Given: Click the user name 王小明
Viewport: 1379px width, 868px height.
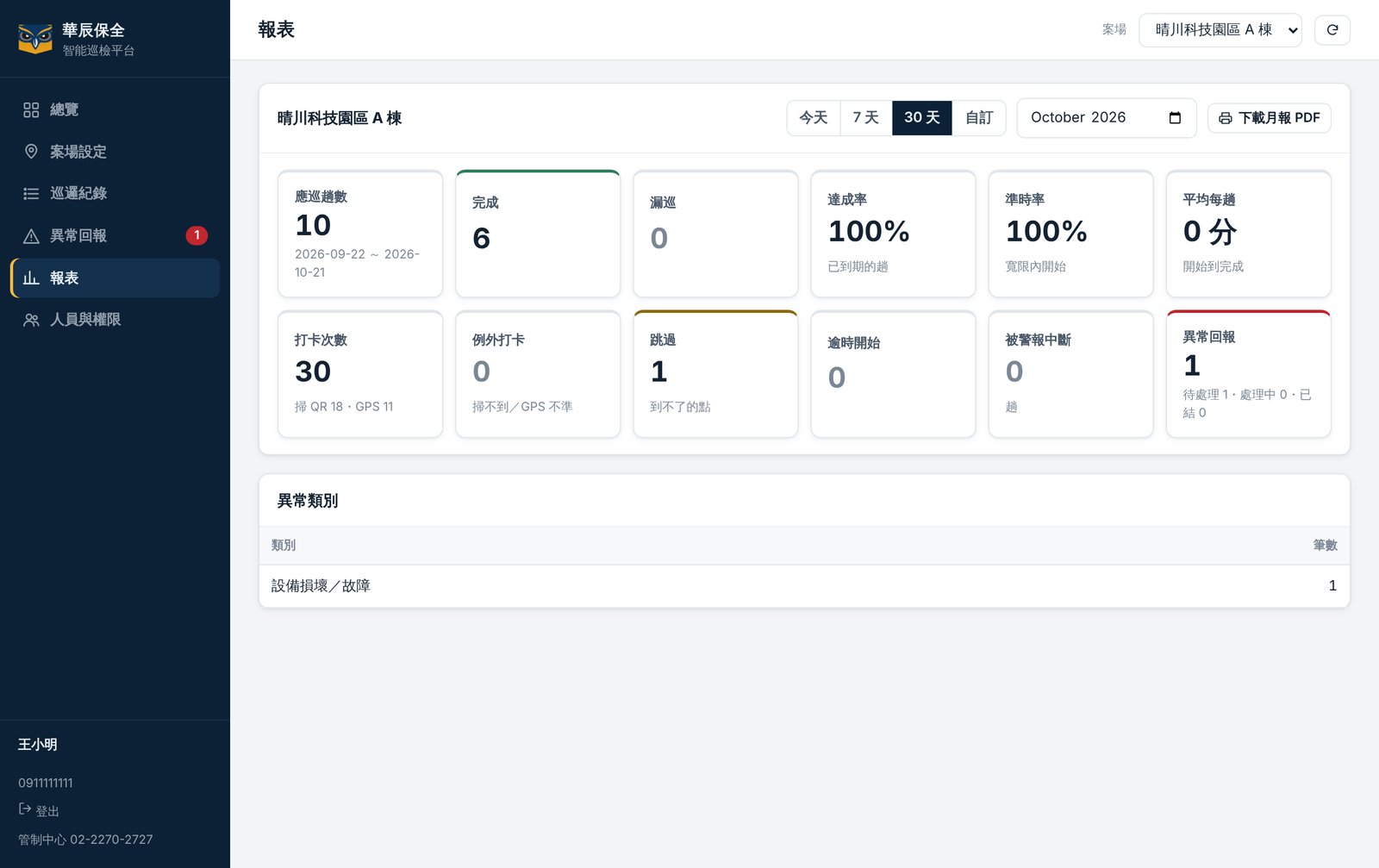Looking at the screenshot, I should coord(38,745).
